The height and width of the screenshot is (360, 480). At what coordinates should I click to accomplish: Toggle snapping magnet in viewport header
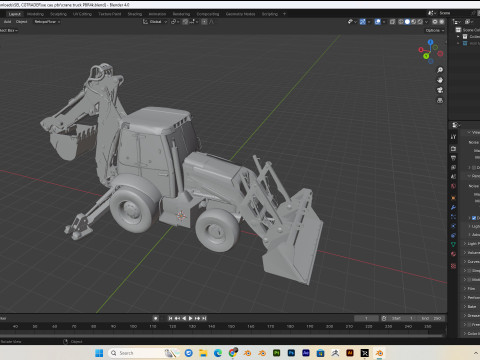(185, 22)
